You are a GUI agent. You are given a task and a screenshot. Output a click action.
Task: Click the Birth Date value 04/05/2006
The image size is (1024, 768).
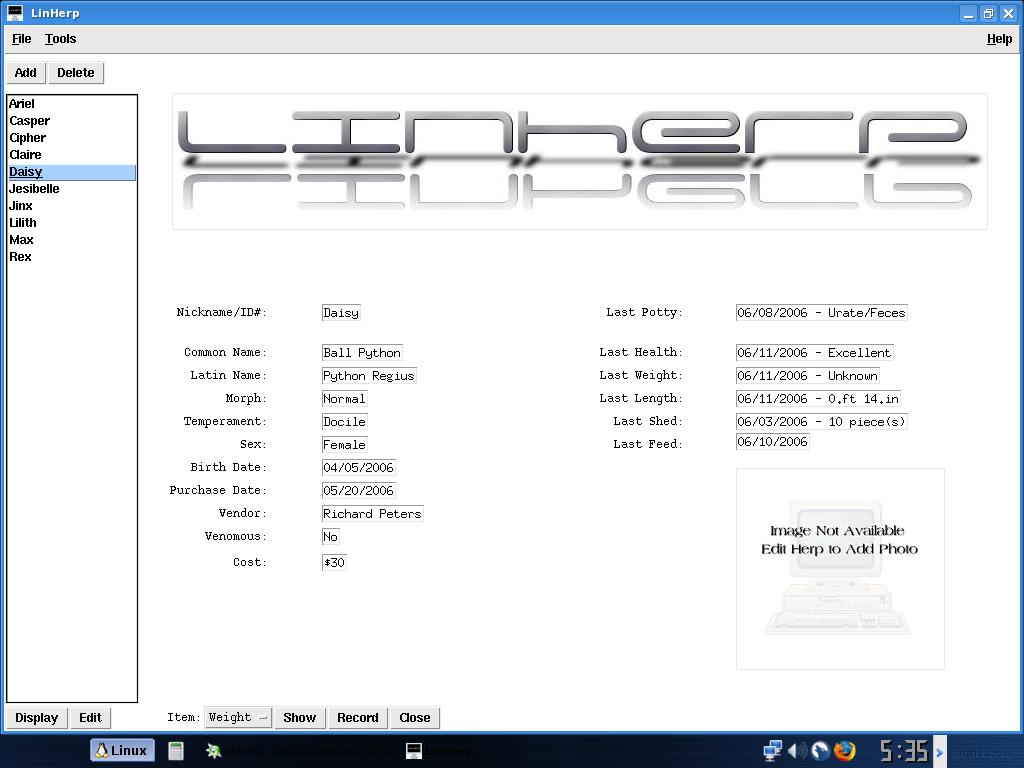pyautogui.click(x=359, y=468)
